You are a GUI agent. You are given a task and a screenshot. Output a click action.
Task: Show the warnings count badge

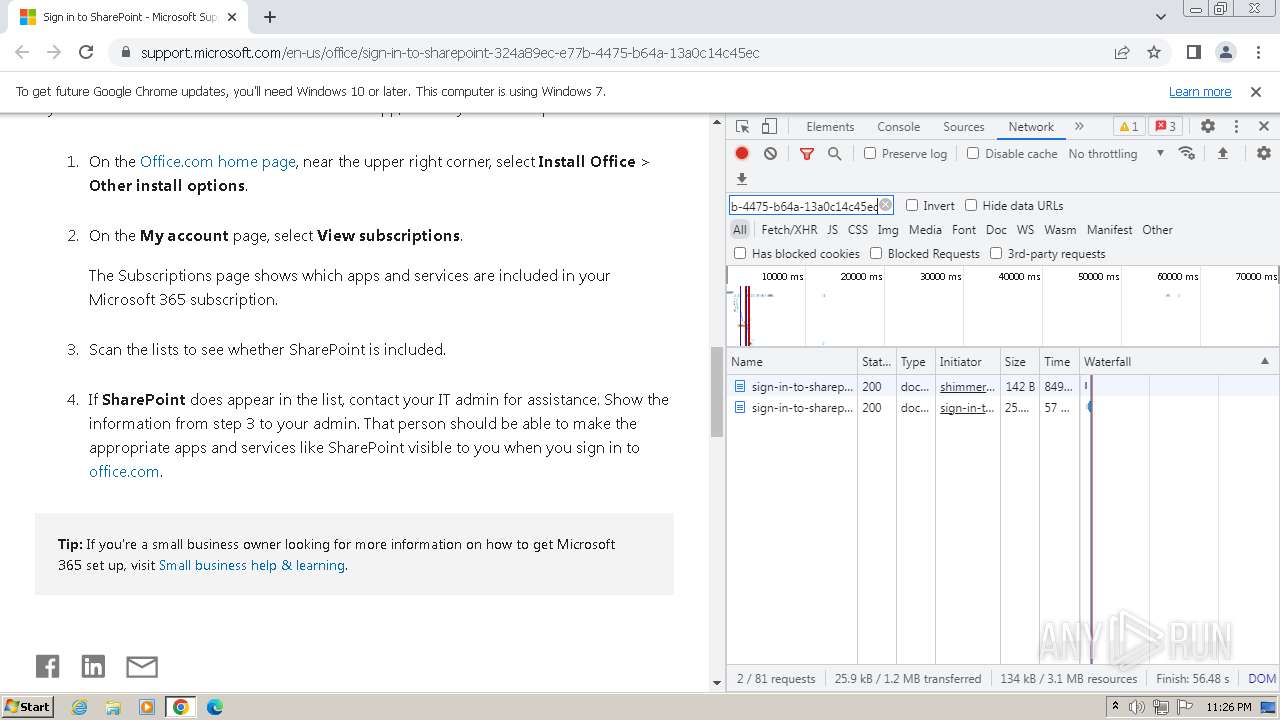tap(1129, 127)
